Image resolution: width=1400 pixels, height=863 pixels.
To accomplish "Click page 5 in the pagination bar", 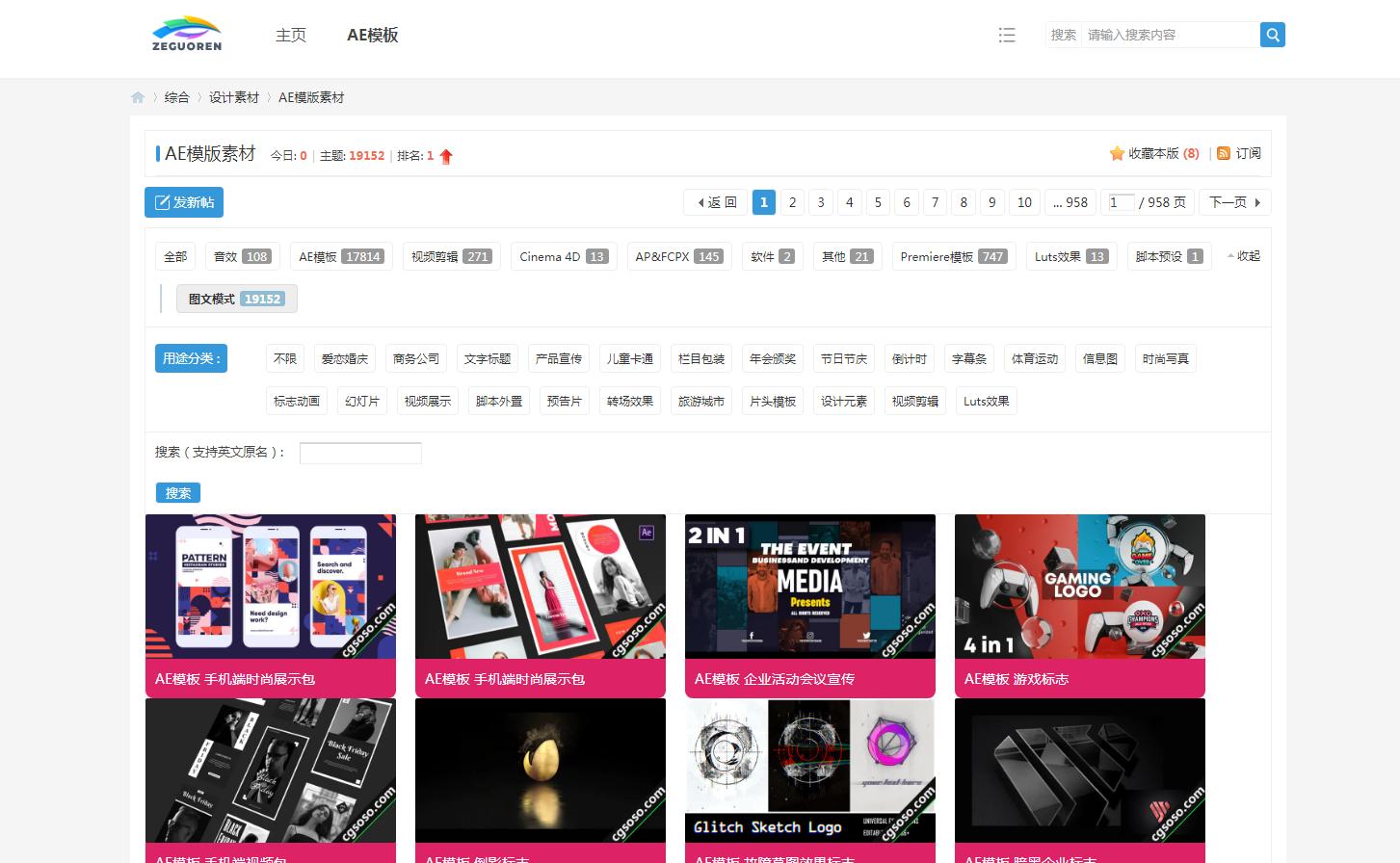I will coord(878,202).
